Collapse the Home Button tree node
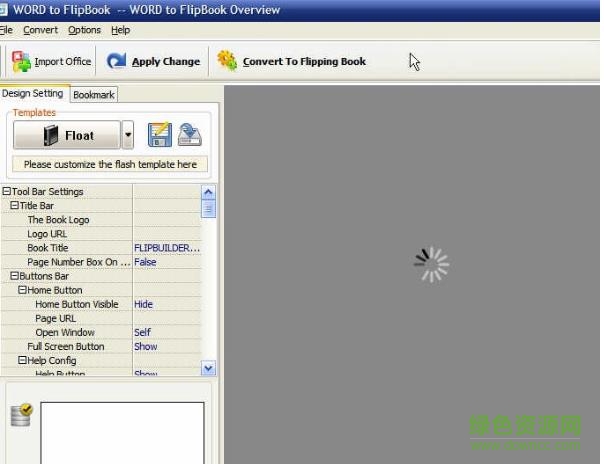604x464 pixels. pyautogui.click(x=22, y=290)
